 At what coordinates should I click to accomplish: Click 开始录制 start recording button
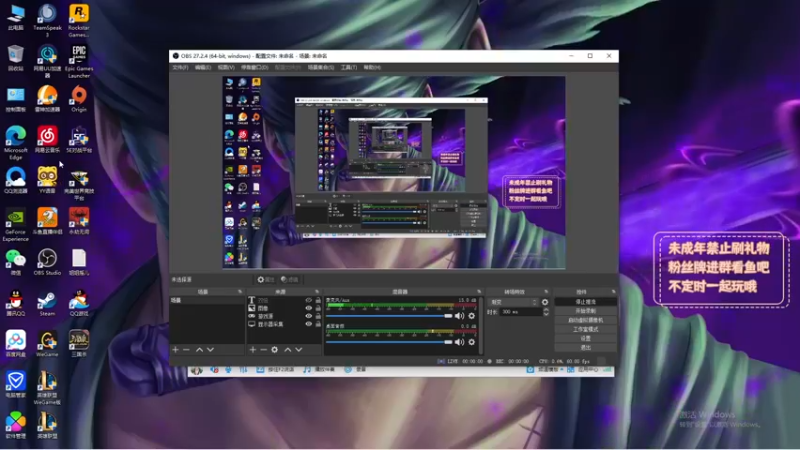point(585,311)
